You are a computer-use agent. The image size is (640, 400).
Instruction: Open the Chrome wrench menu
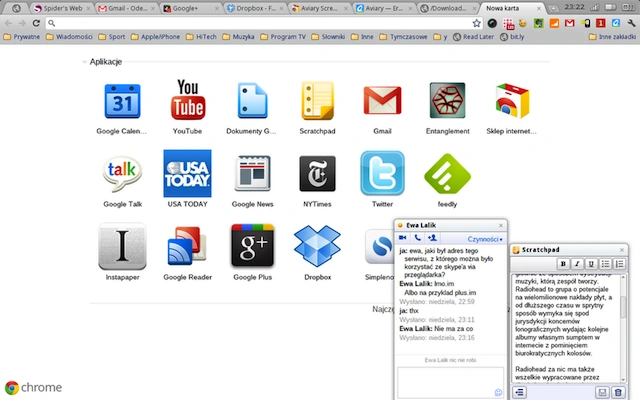(631, 23)
